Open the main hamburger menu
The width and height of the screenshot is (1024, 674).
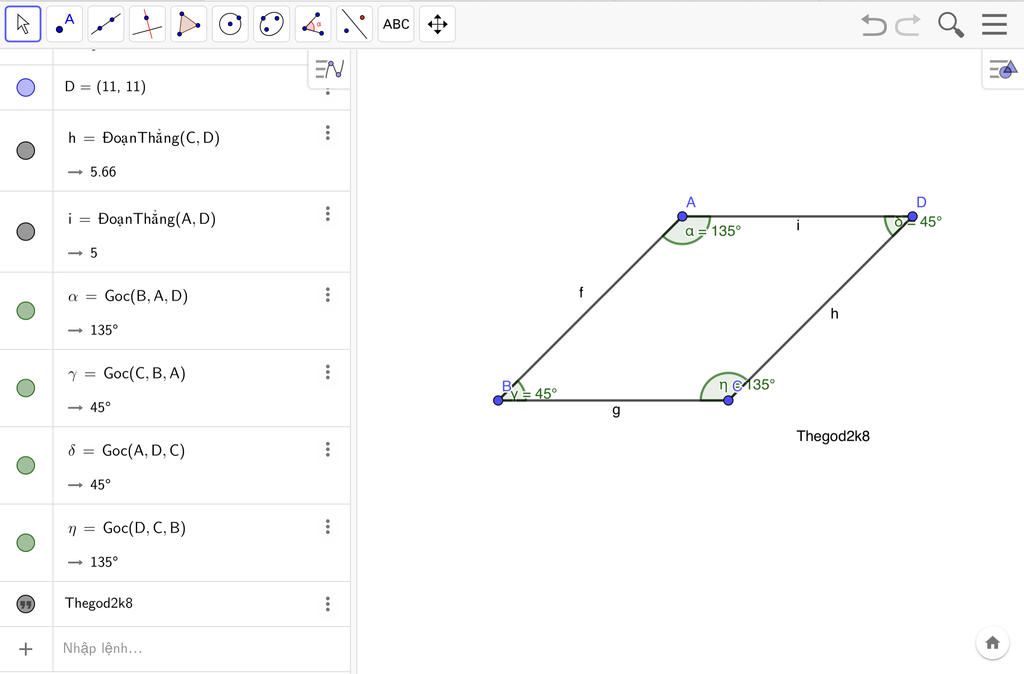[x=994, y=24]
